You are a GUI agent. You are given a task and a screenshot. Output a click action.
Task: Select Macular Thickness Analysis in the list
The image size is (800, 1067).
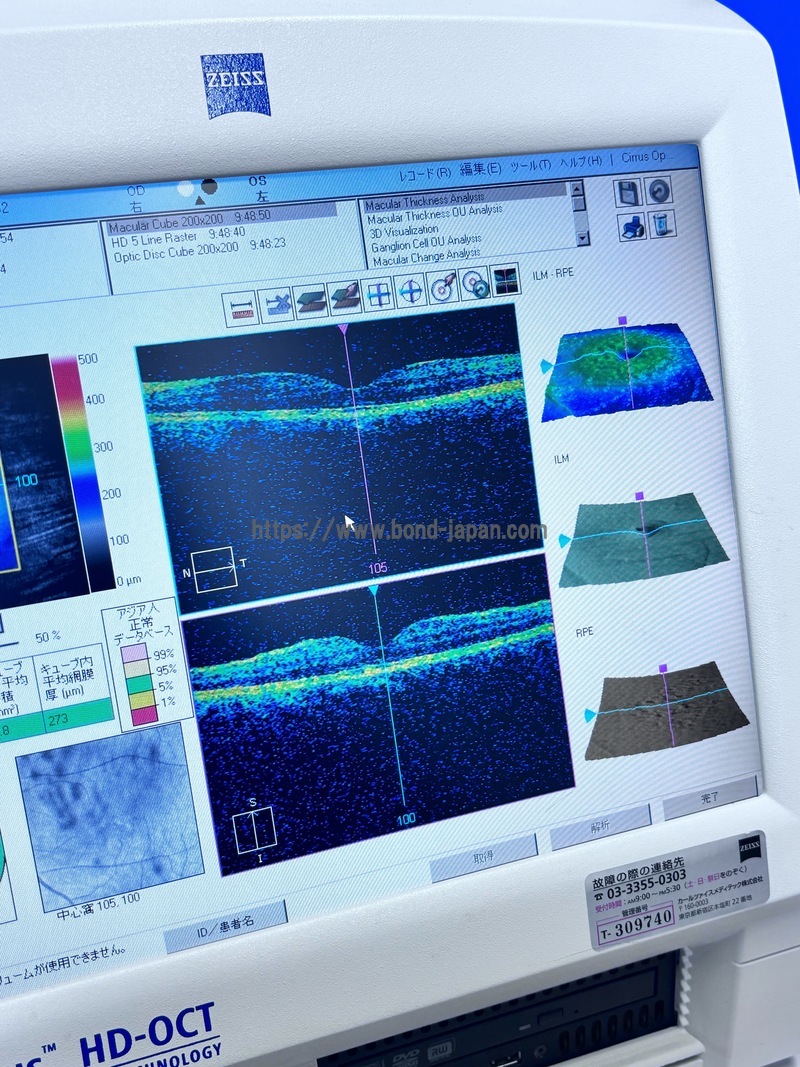pos(465,196)
